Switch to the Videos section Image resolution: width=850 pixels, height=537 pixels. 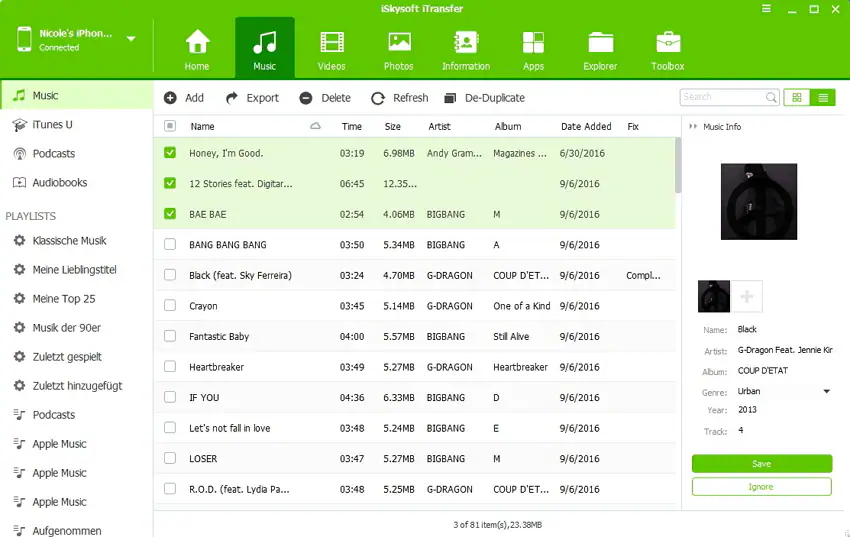point(331,50)
